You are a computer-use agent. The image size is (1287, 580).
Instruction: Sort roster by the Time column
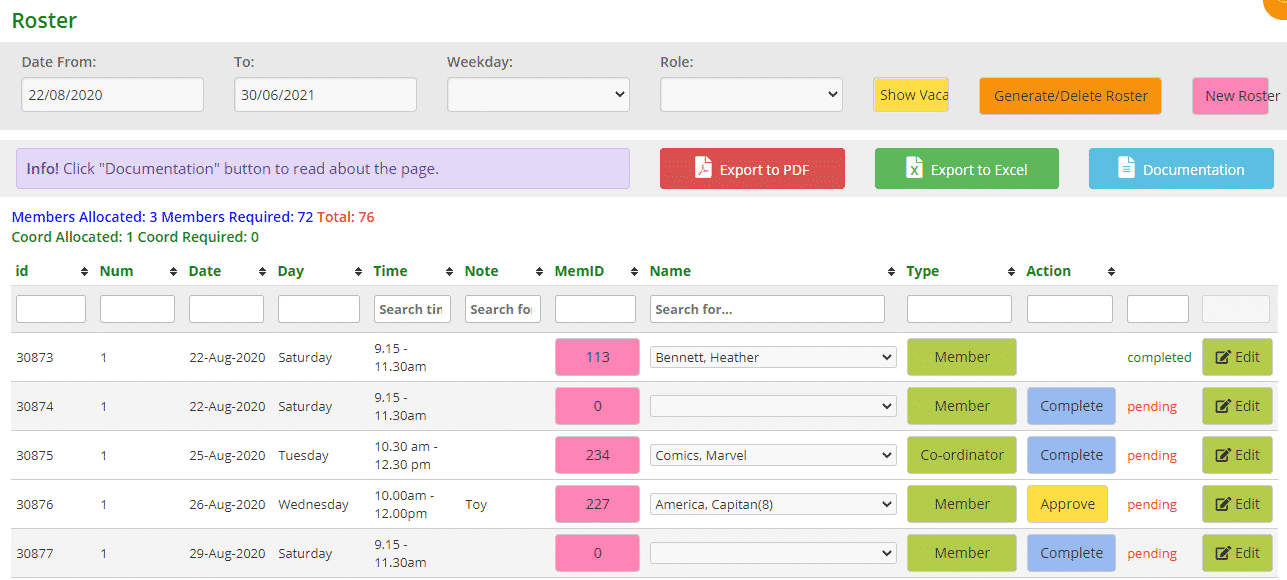click(x=391, y=271)
